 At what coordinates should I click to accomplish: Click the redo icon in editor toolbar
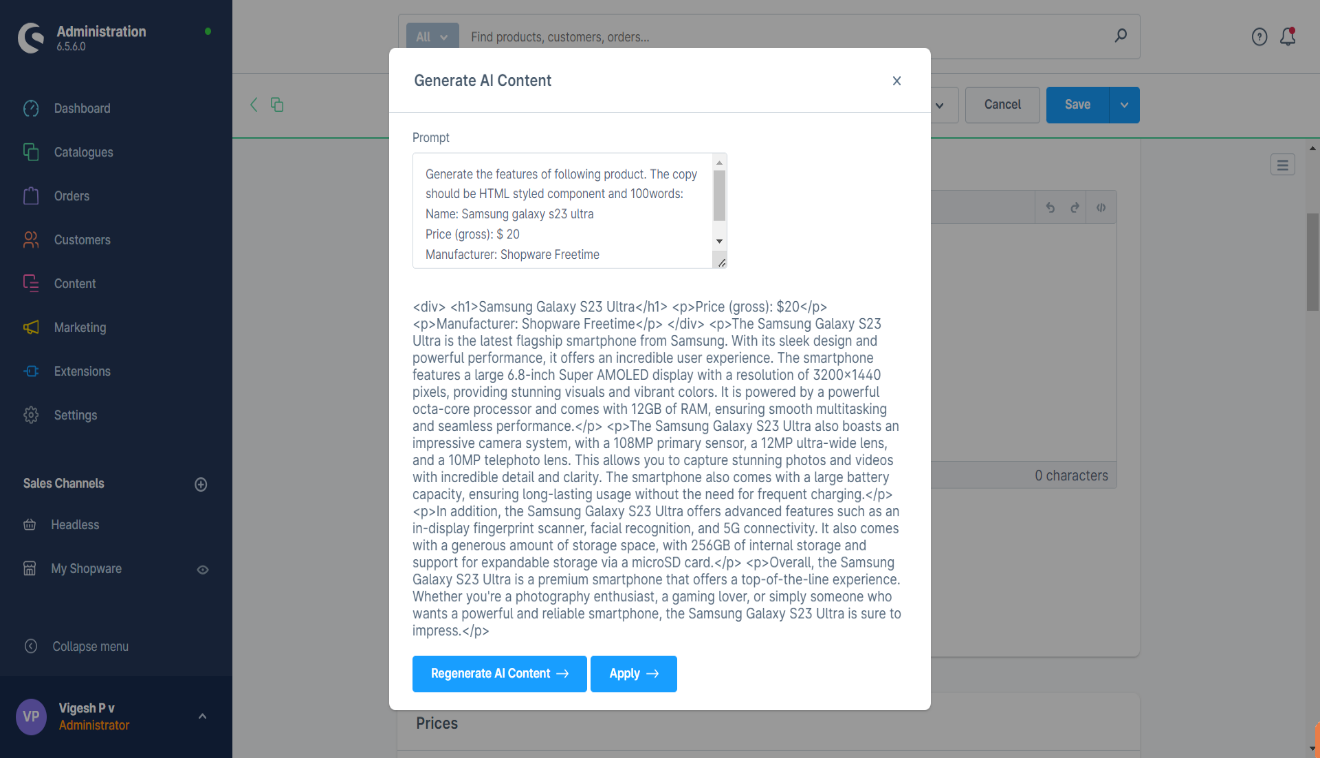[1075, 208]
